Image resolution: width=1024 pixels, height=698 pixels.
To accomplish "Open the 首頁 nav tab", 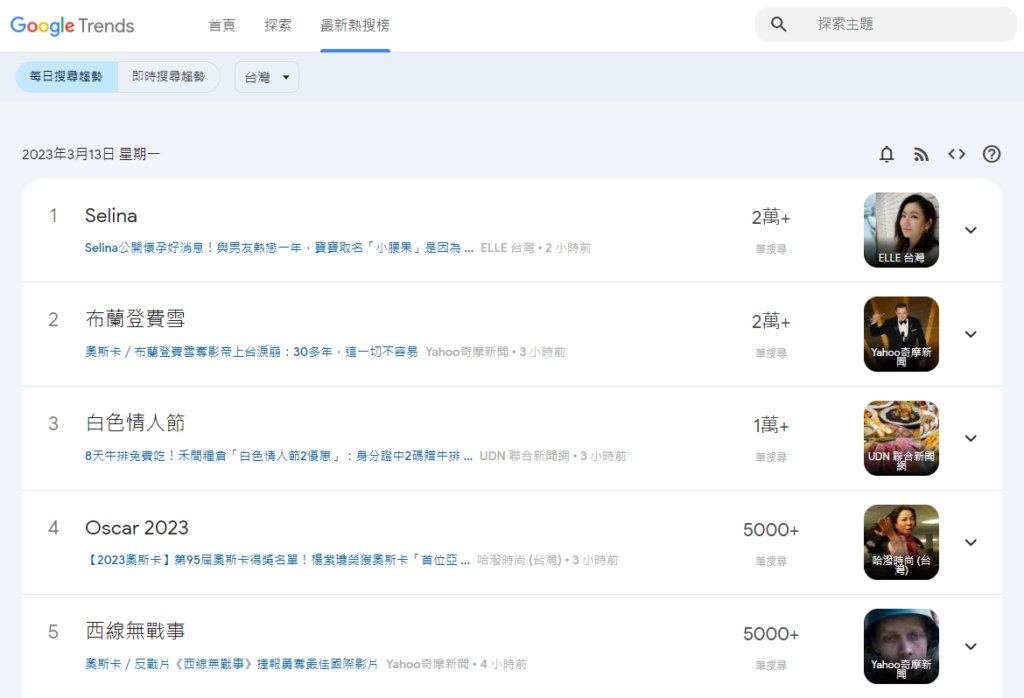I will (222, 25).
